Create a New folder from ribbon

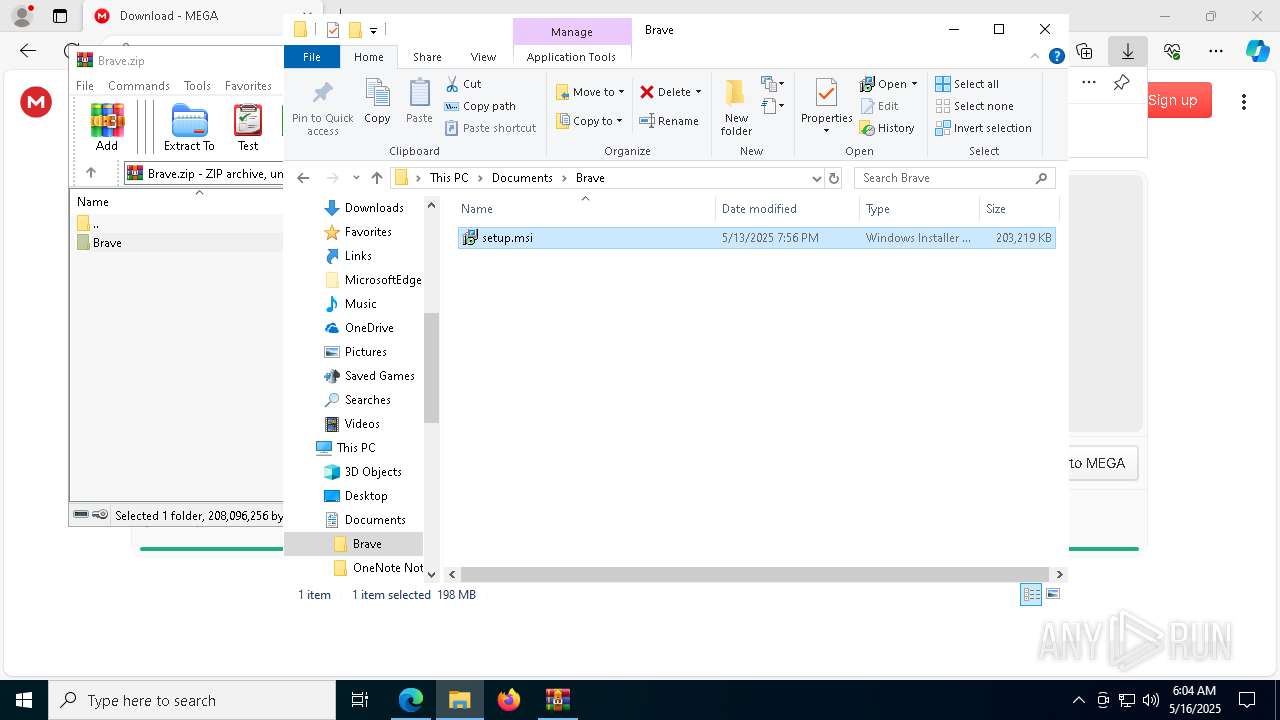pyautogui.click(x=736, y=107)
